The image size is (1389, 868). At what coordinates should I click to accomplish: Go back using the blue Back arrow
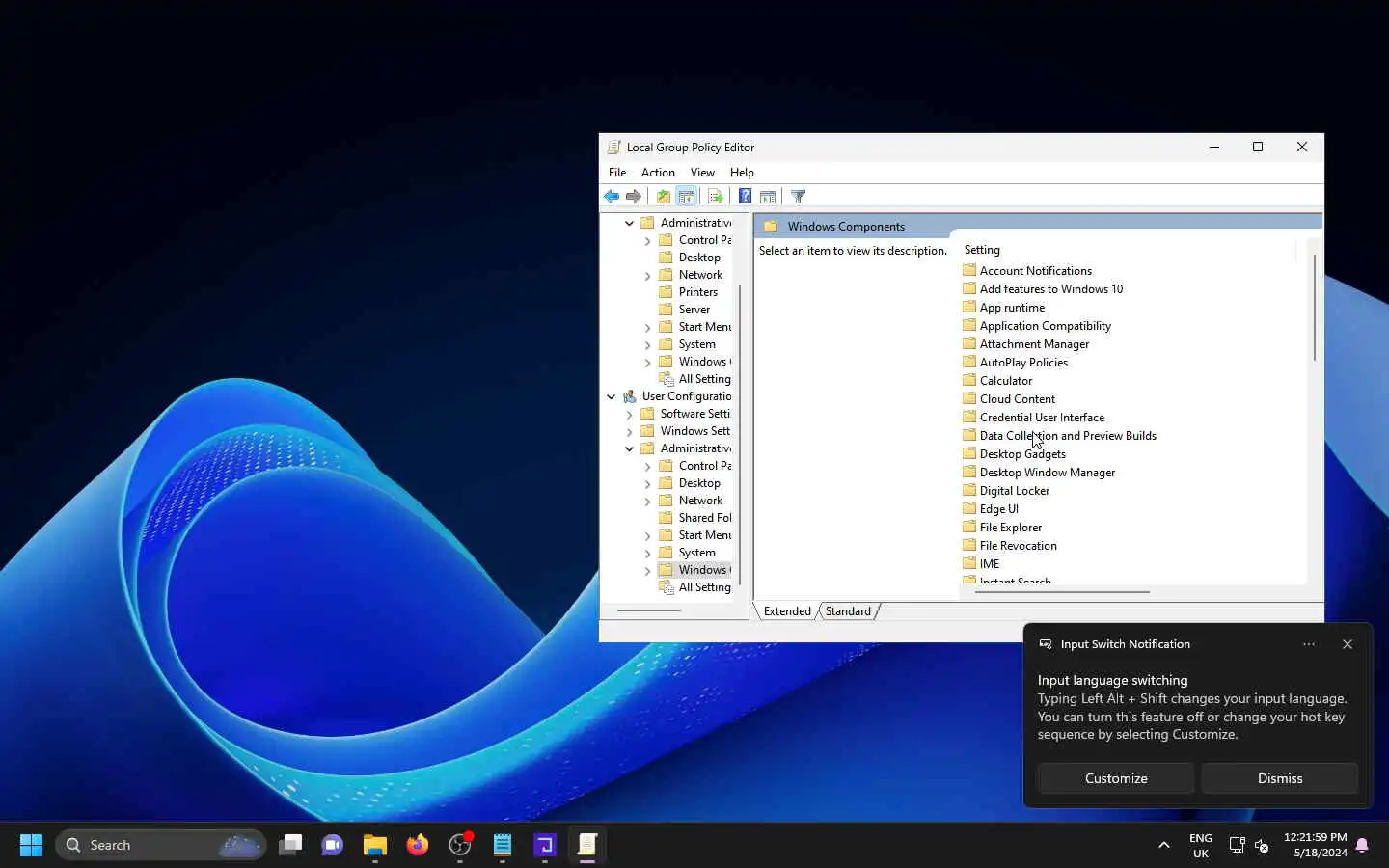[x=612, y=197]
